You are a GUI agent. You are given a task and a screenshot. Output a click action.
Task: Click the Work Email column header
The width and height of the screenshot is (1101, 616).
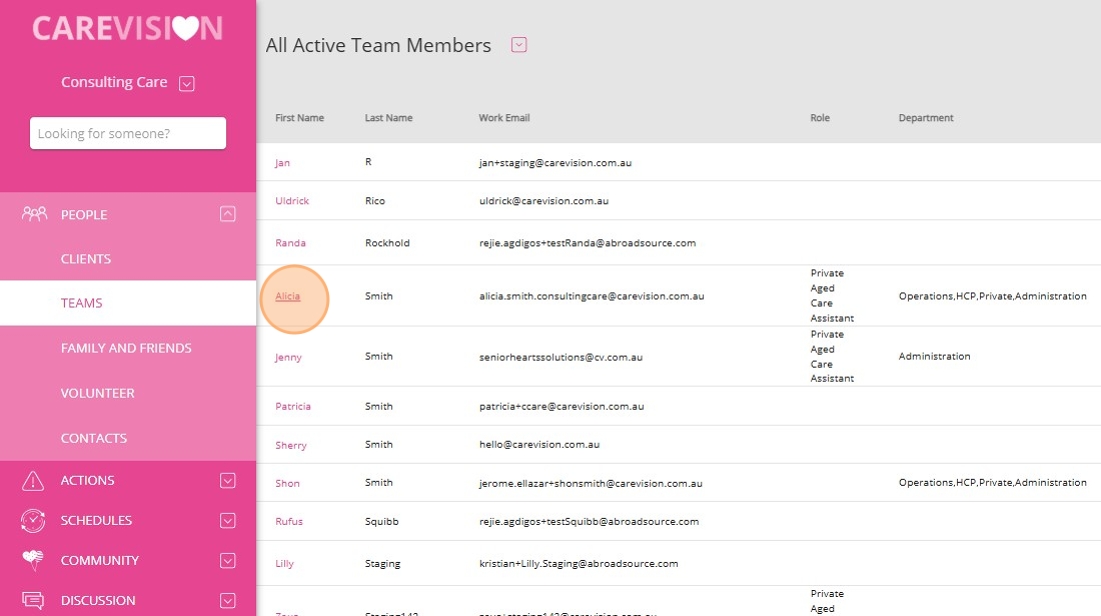click(x=504, y=118)
